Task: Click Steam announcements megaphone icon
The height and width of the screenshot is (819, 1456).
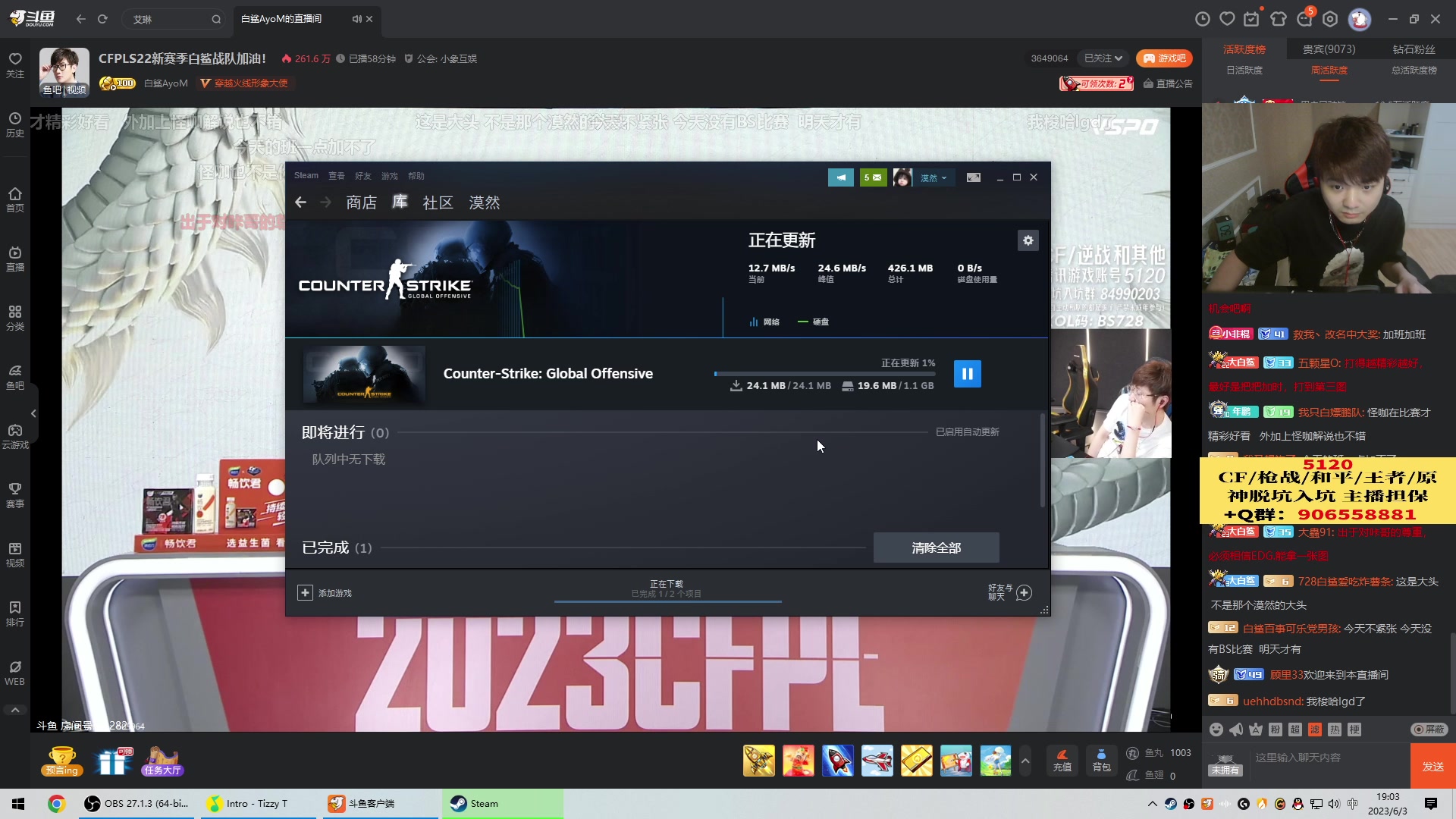Action: point(840,177)
